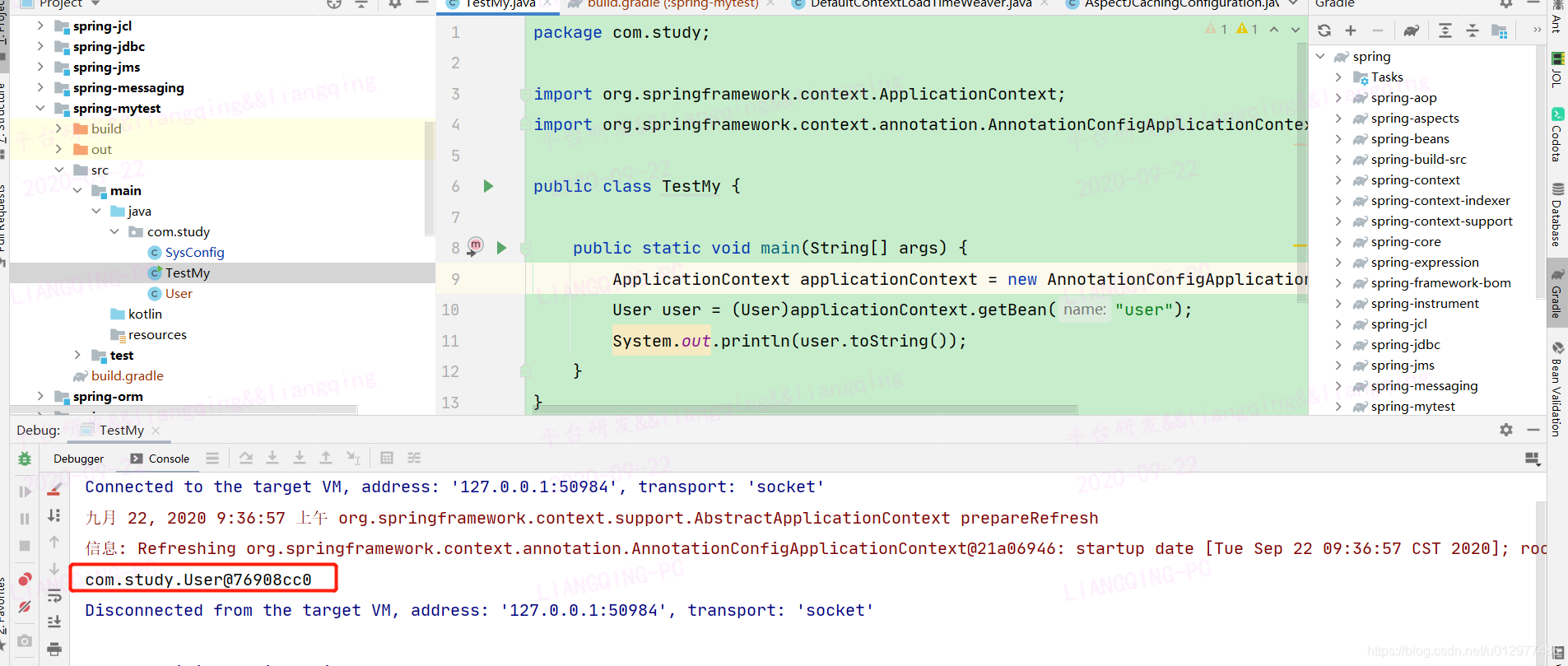Viewport: 1568px width, 666px height.
Task: Collapse all nodes in Gradle panel
Action: pyautogui.click(x=1473, y=30)
